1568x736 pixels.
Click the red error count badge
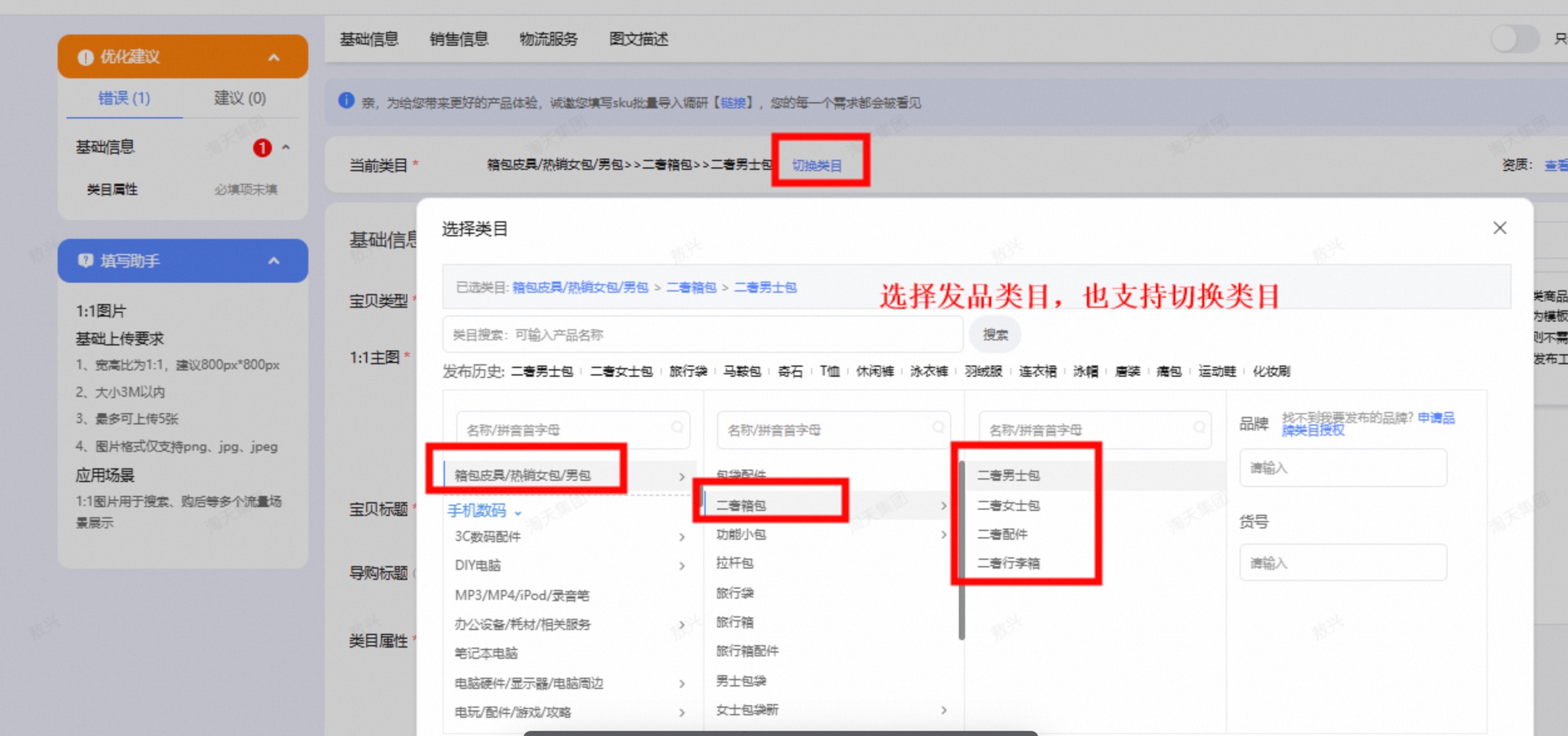pos(262,148)
